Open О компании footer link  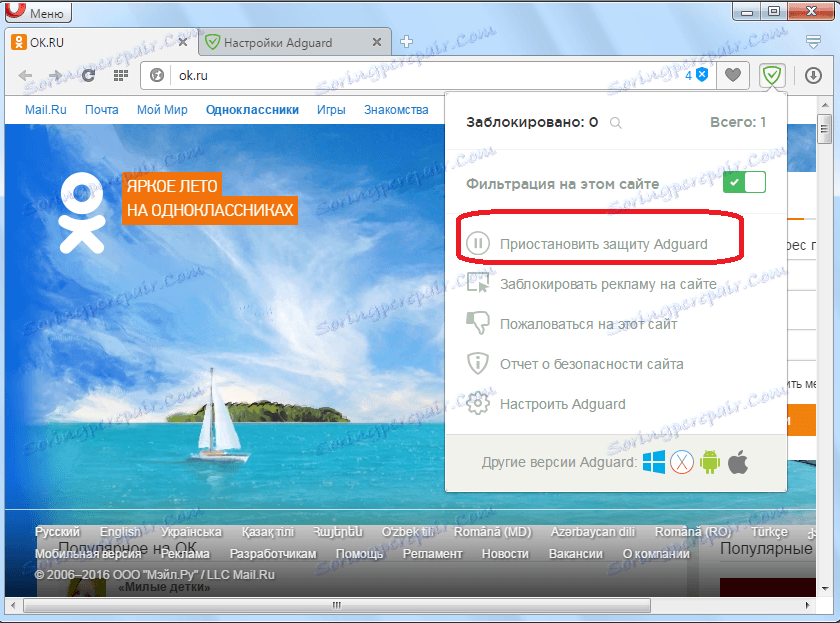click(656, 554)
